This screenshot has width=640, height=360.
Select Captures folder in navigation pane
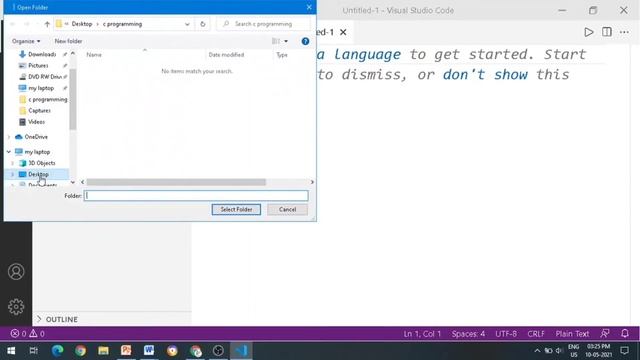pyautogui.click(x=39, y=111)
